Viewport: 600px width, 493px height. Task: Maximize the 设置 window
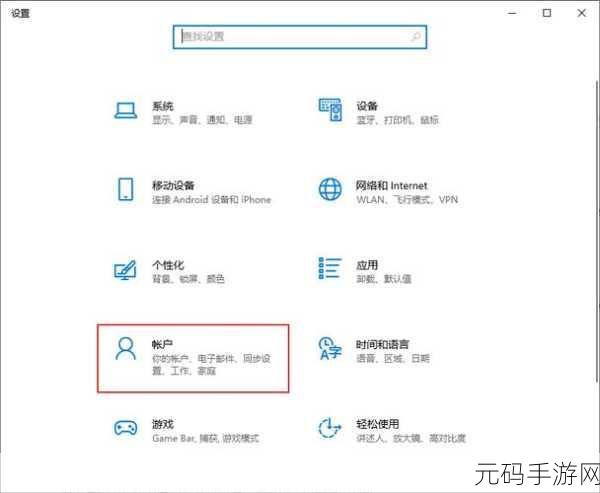[x=547, y=13]
